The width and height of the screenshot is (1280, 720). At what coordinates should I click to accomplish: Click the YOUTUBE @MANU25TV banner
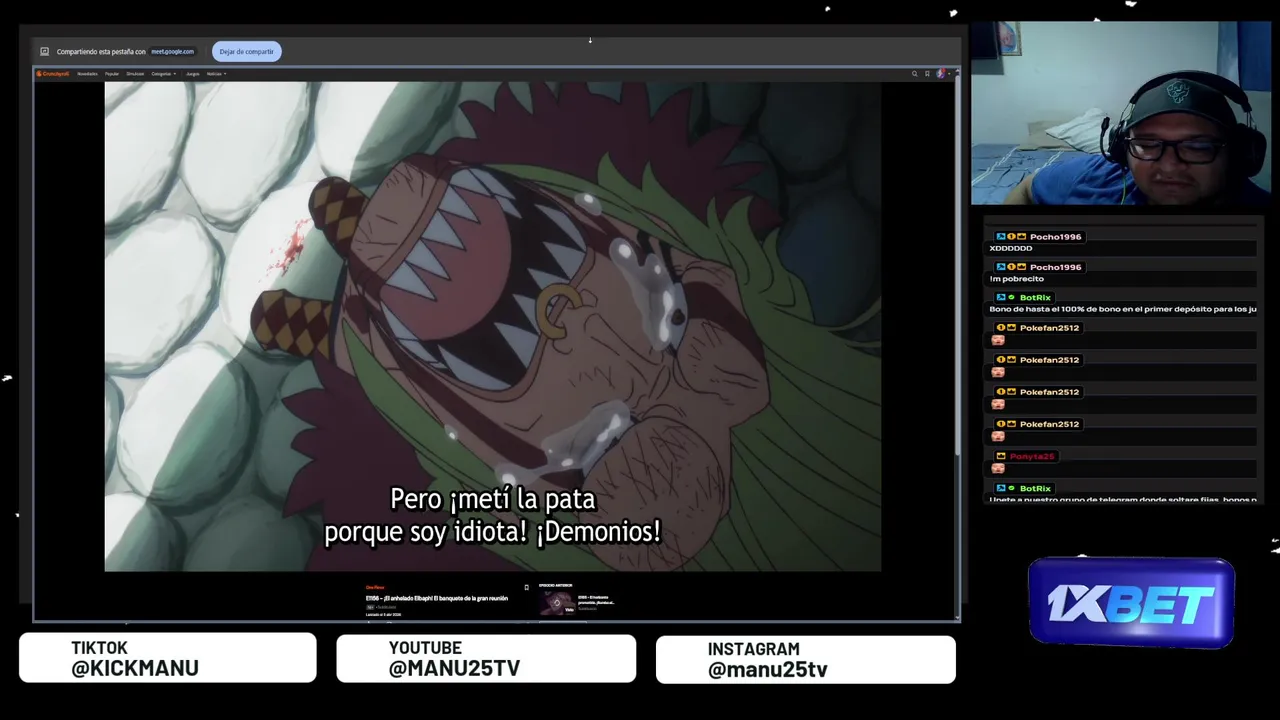(x=485, y=658)
